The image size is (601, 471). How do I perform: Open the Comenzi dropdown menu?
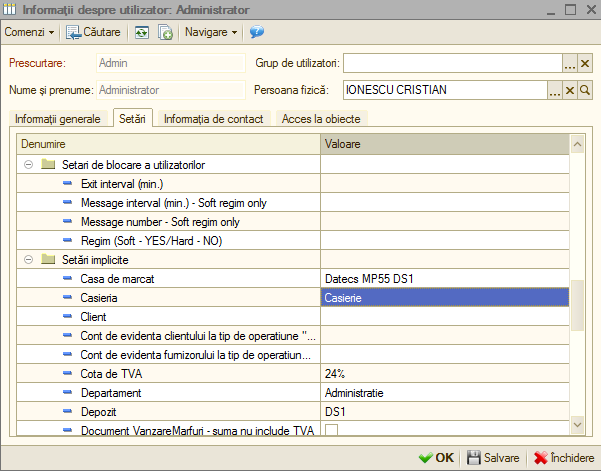click(x=29, y=32)
